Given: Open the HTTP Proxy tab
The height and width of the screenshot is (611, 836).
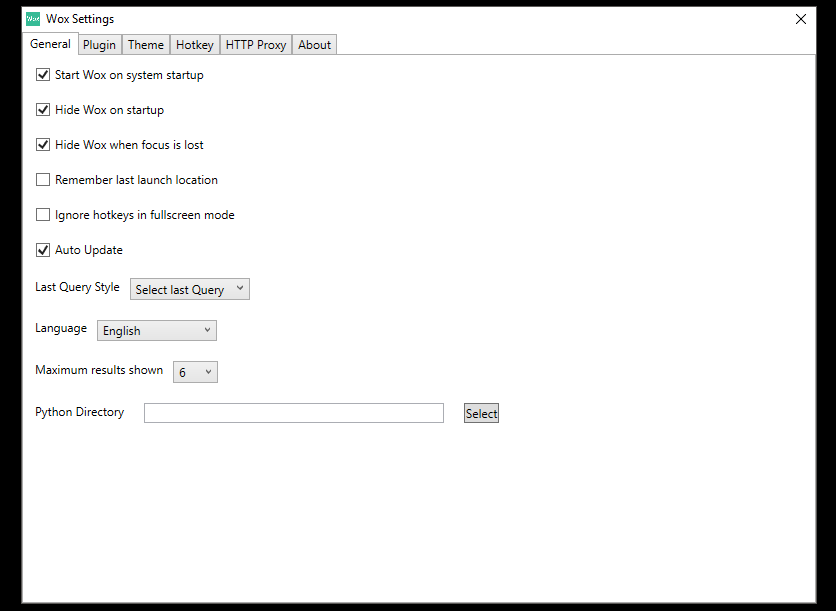Looking at the screenshot, I should pos(256,45).
